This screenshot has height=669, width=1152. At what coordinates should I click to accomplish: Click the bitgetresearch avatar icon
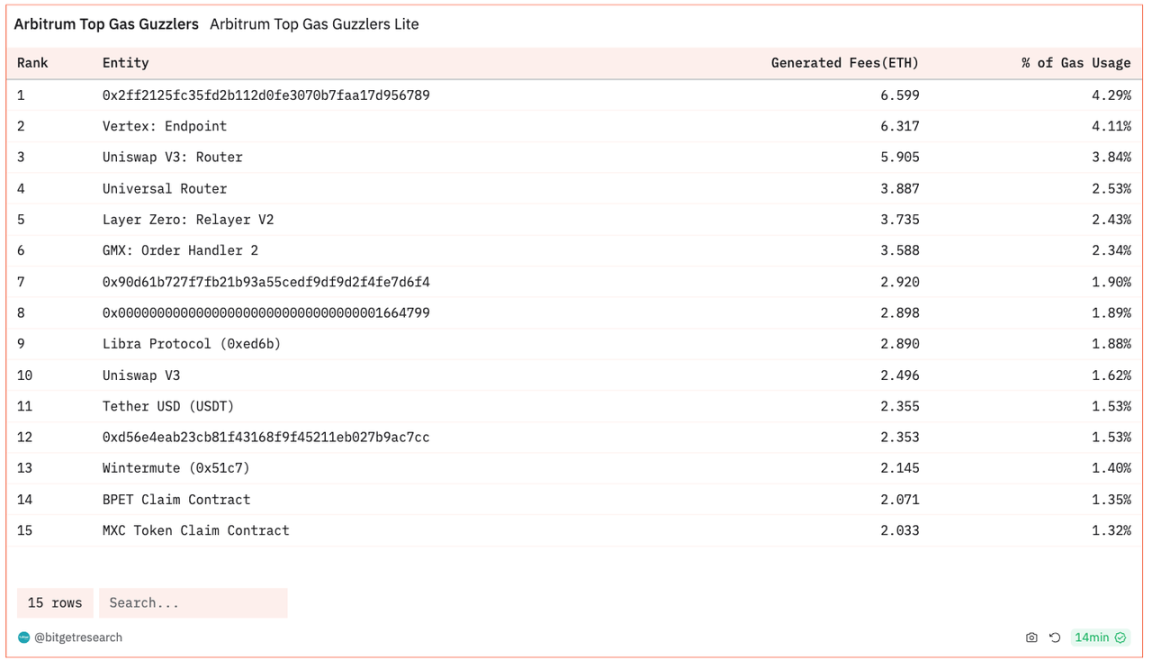pyautogui.click(x=24, y=638)
